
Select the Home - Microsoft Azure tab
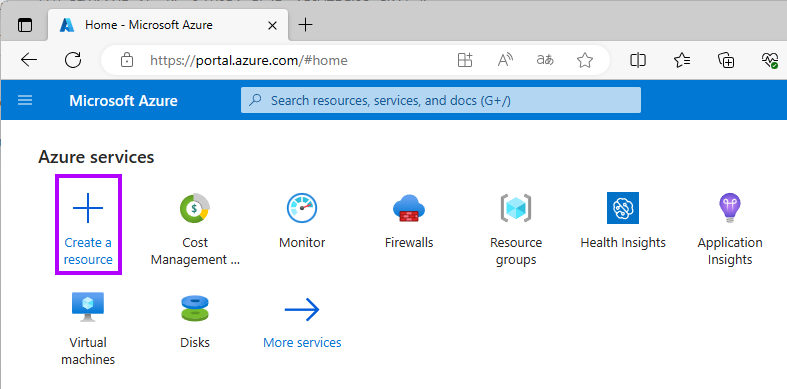point(168,25)
